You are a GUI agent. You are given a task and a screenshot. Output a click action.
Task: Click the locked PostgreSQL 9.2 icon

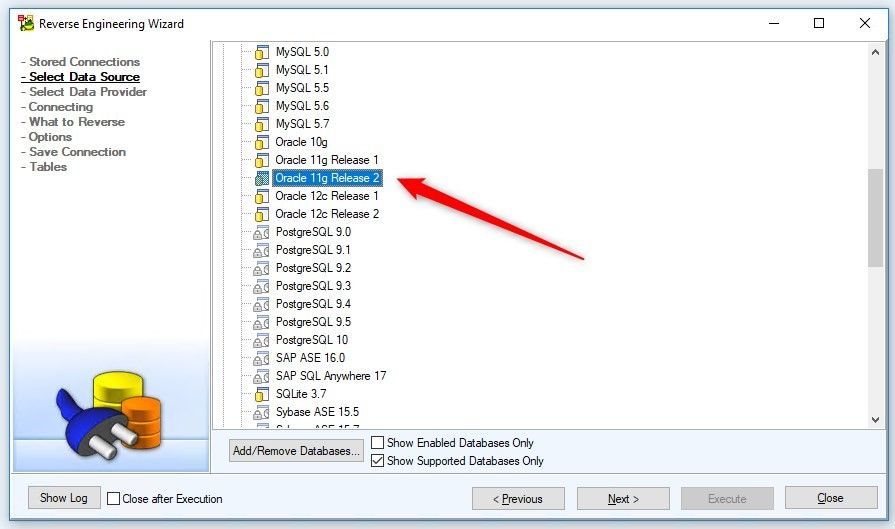click(261, 268)
